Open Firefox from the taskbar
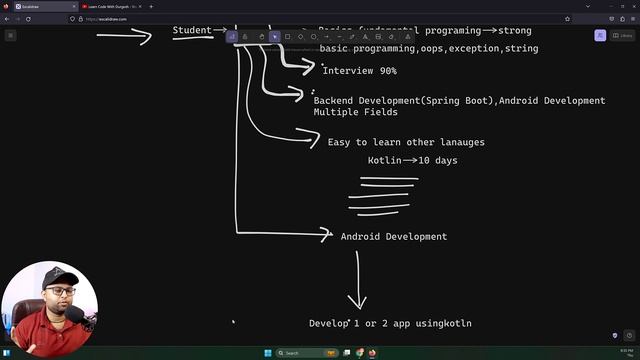This screenshot has width=640, height=360. pos(372,353)
